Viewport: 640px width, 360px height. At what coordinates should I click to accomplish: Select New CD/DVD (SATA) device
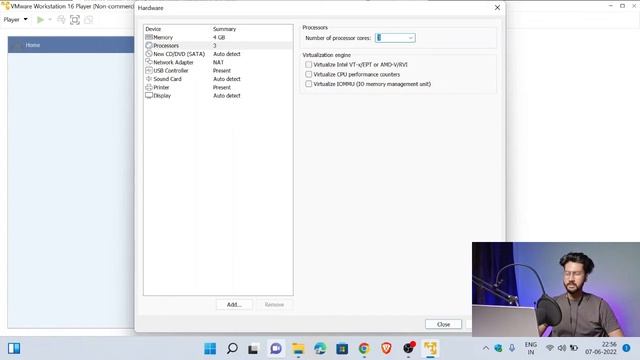tap(218, 54)
